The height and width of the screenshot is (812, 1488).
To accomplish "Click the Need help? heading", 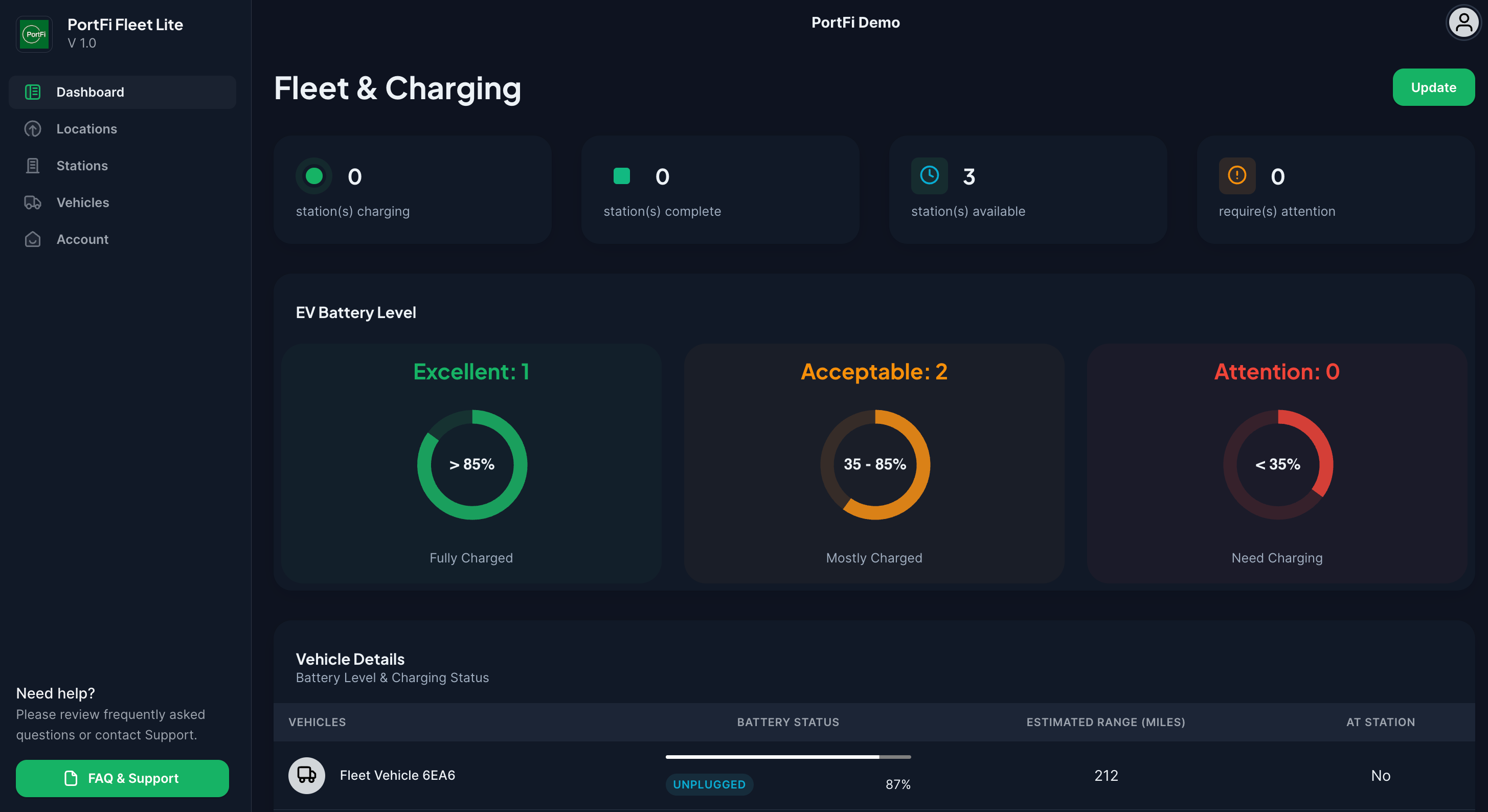I will (55, 693).
